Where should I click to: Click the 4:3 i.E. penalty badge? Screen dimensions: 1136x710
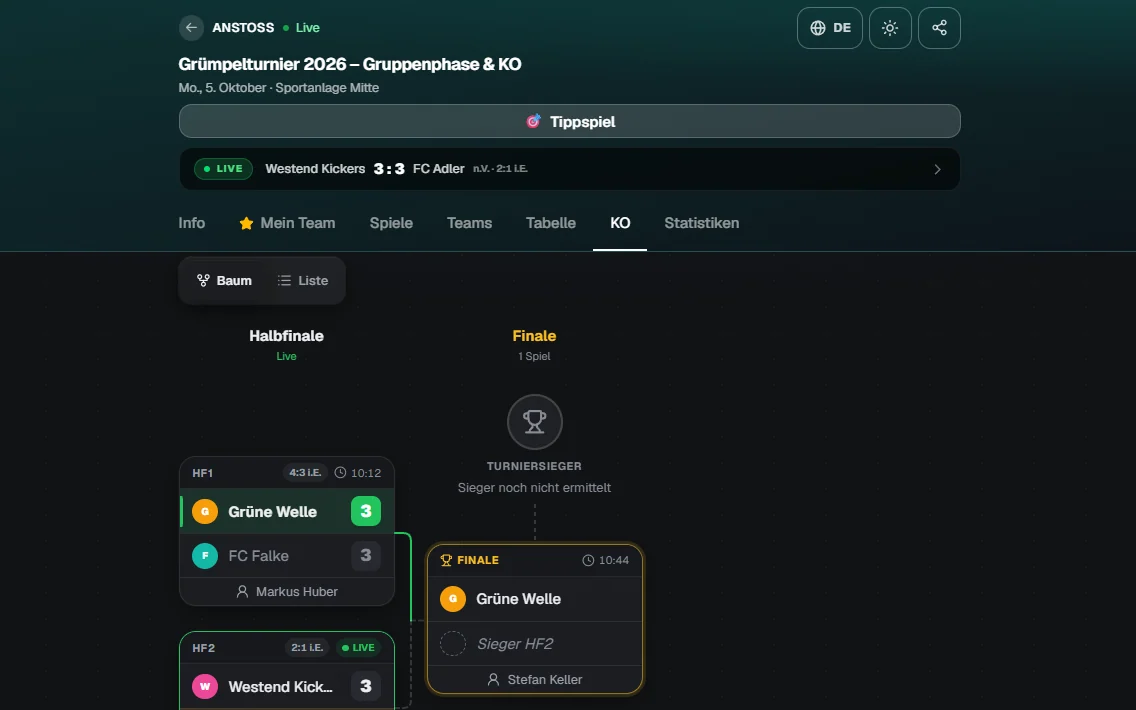305,473
